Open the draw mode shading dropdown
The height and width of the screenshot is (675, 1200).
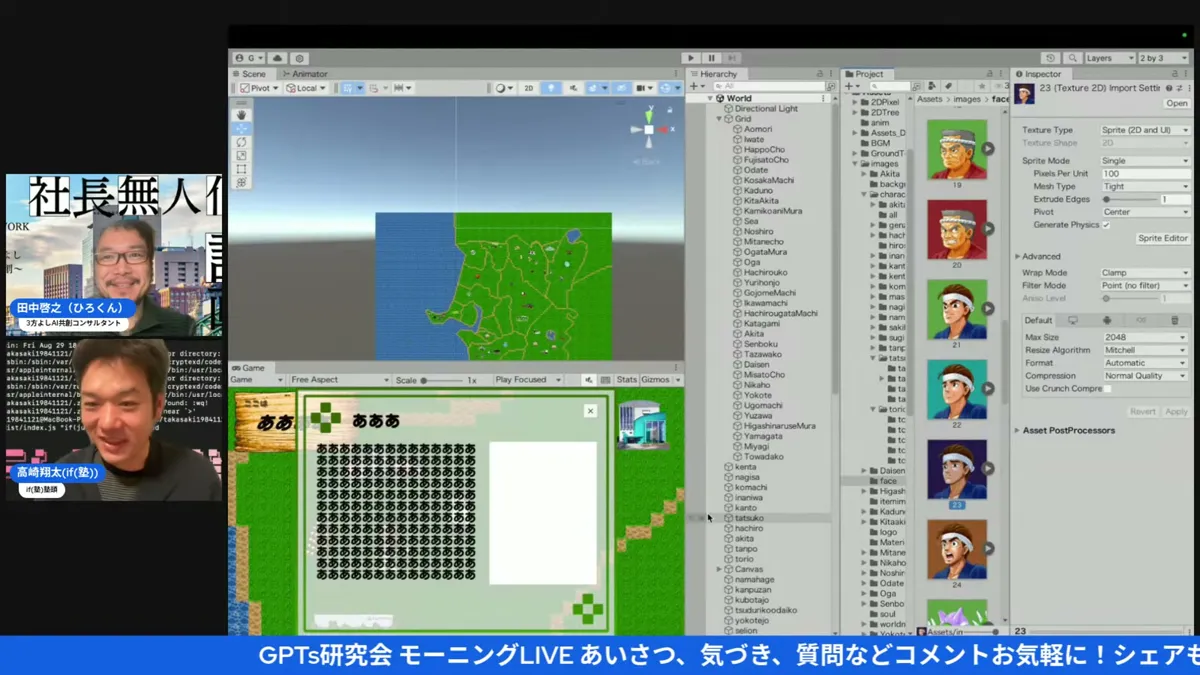pyautogui.click(x=503, y=88)
